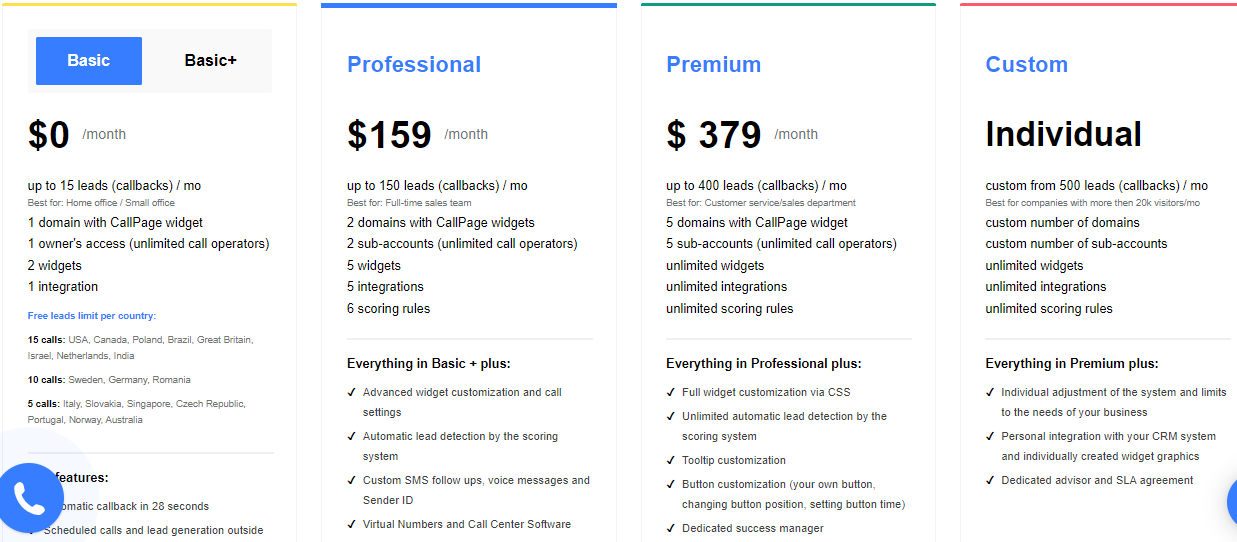
Task: Switch to the Basic+ plan tab
Action: point(211,61)
